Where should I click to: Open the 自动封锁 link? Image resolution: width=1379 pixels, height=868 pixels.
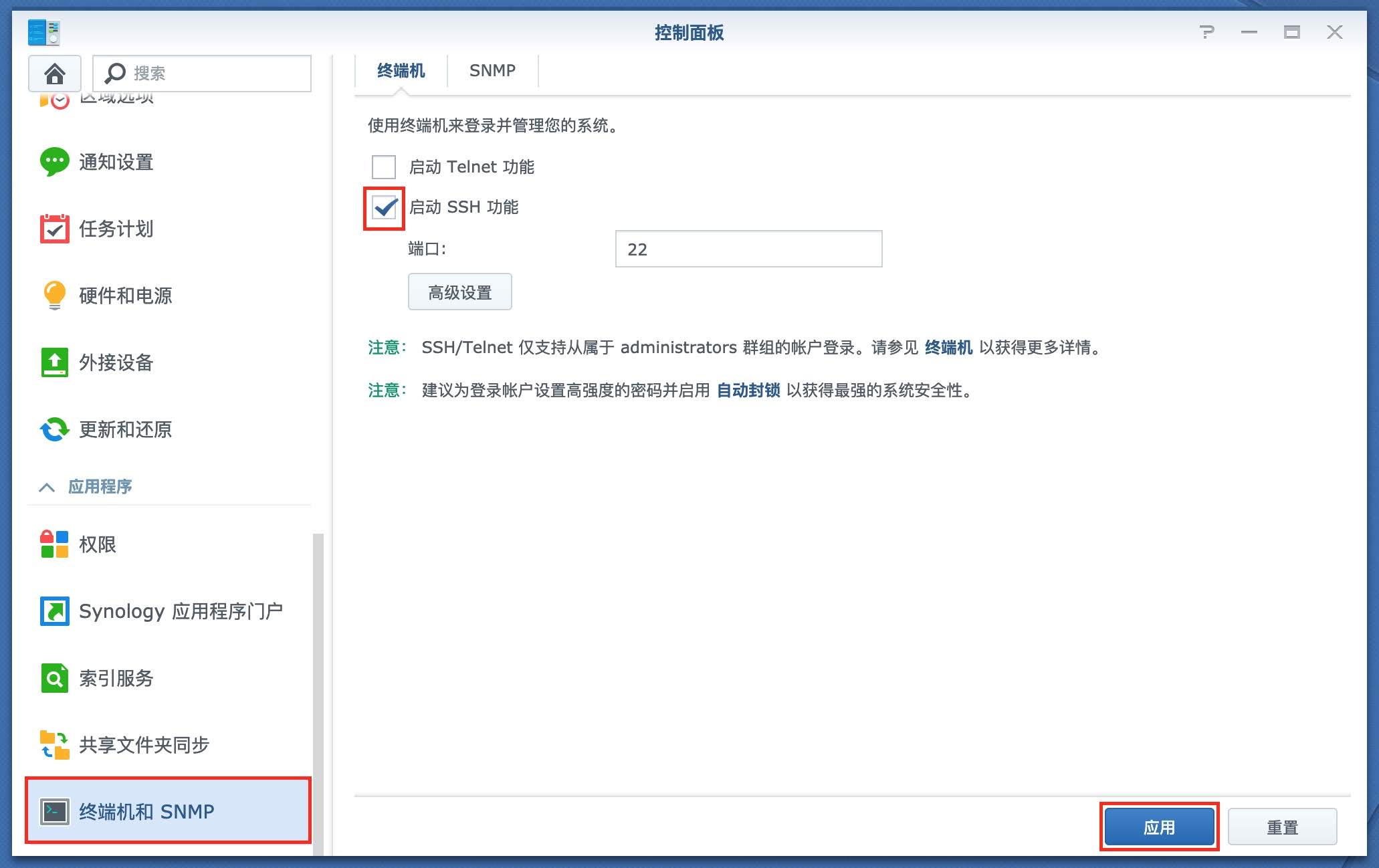tap(748, 391)
